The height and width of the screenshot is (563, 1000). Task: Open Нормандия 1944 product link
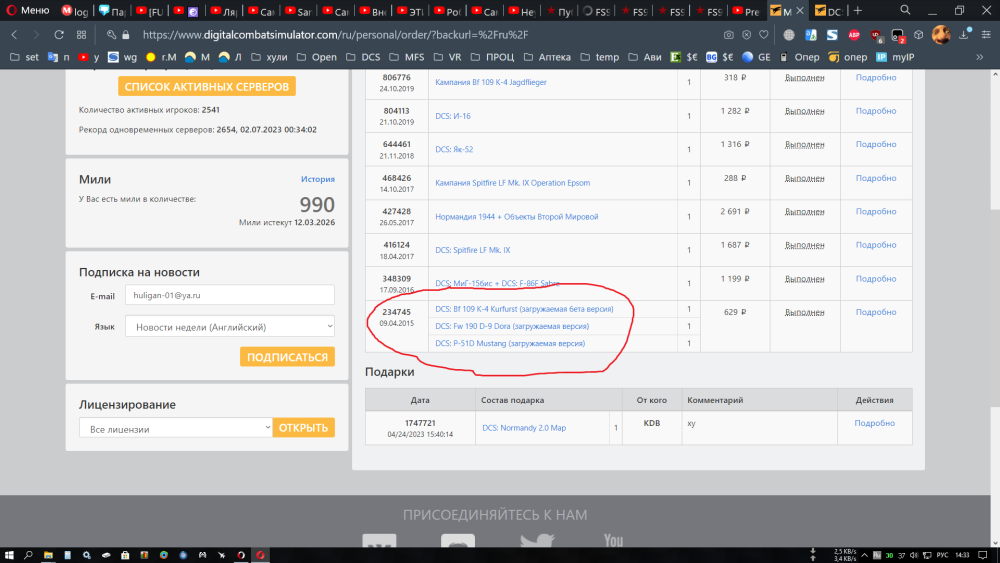pyautogui.click(x=517, y=217)
